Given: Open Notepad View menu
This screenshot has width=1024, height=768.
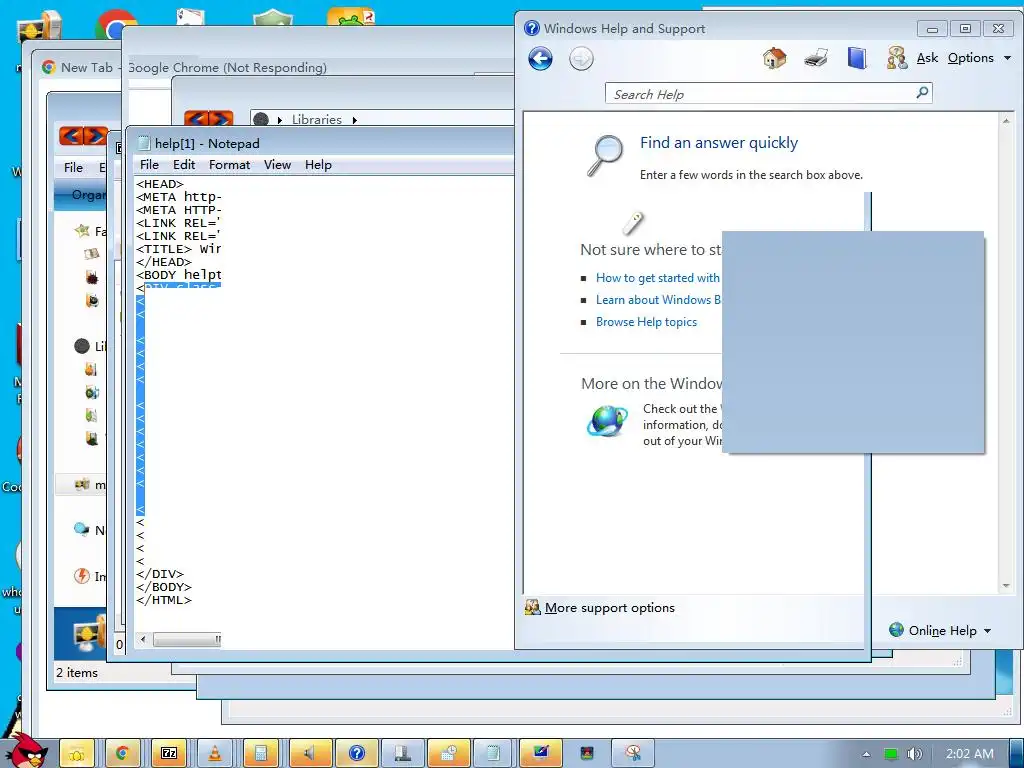Looking at the screenshot, I should tap(277, 165).
